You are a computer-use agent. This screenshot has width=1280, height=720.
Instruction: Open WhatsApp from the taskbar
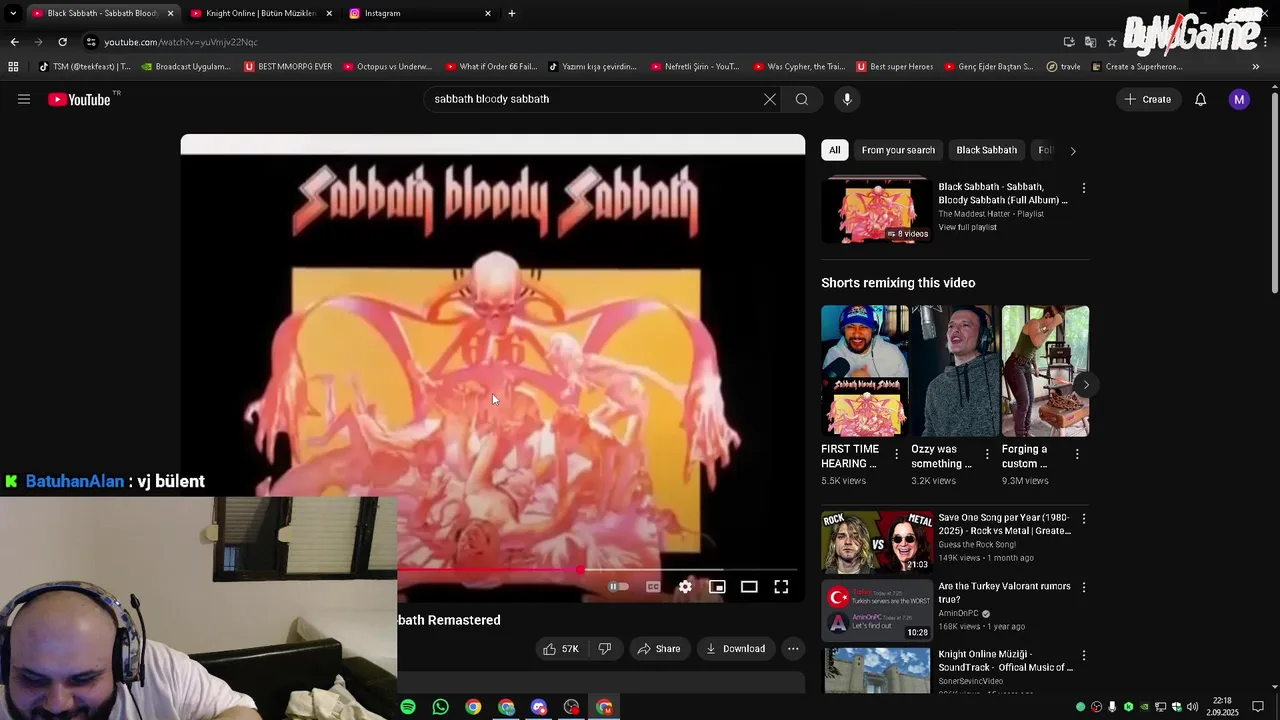pos(441,707)
